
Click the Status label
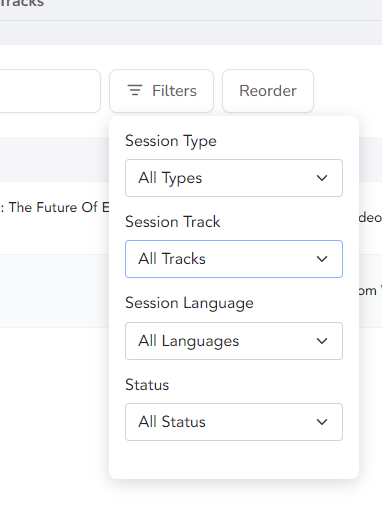tap(147, 385)
